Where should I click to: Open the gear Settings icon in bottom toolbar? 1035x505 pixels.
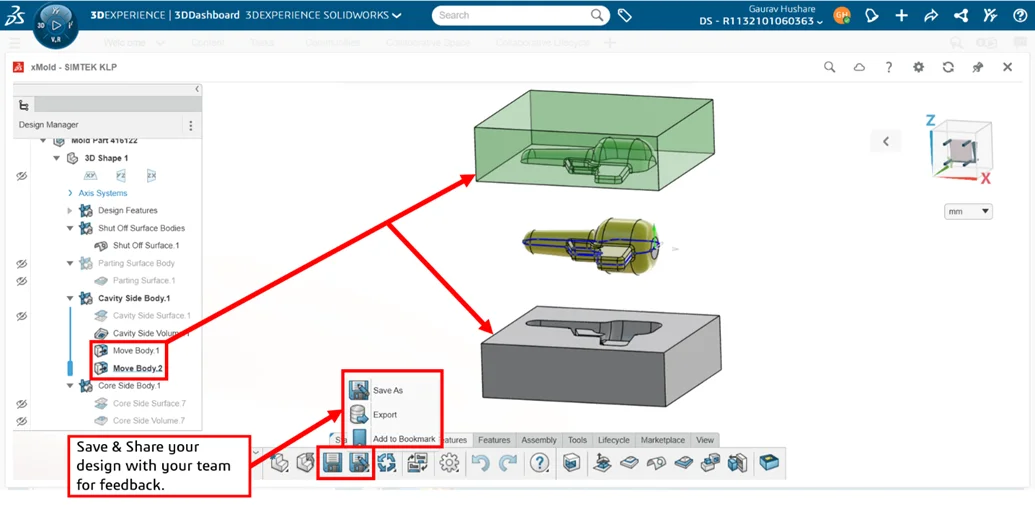click(x=450, y=463)
